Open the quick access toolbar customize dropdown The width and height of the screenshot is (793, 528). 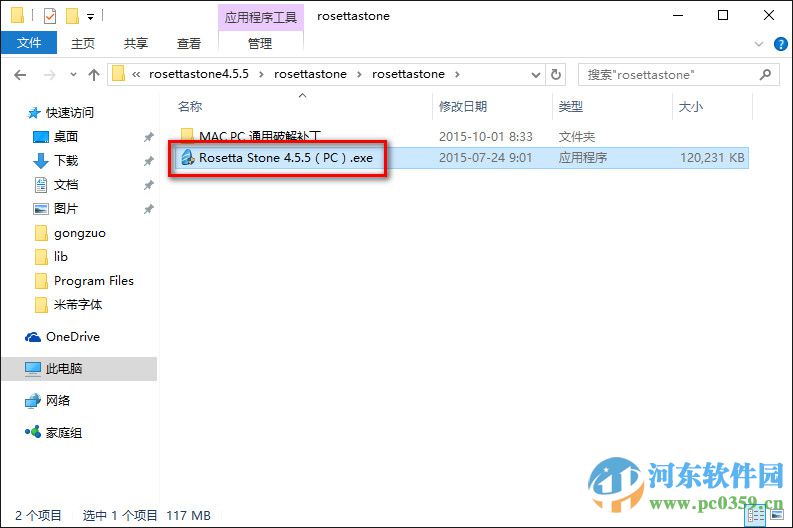91,17
